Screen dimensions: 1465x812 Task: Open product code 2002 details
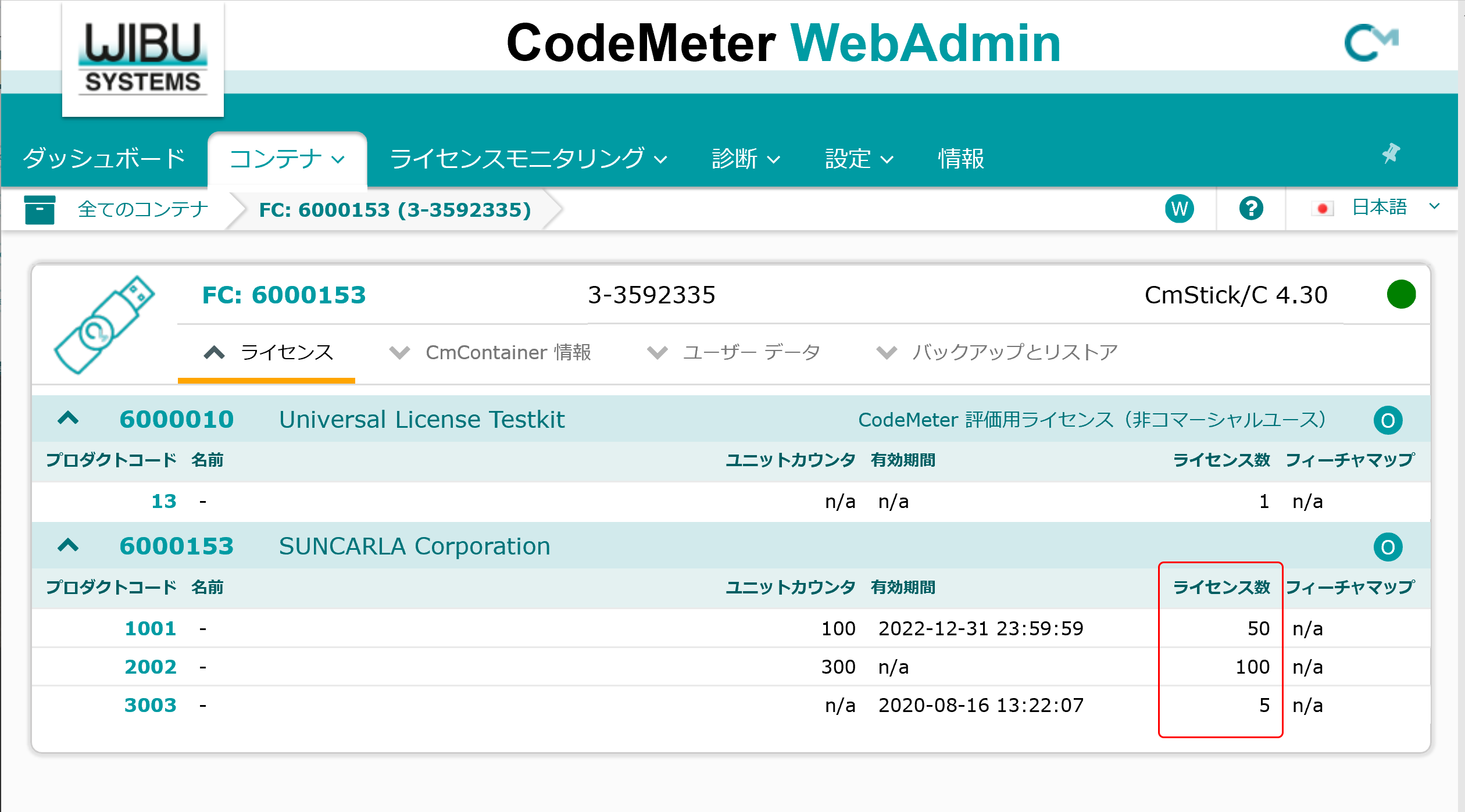(x=151, y=667)
